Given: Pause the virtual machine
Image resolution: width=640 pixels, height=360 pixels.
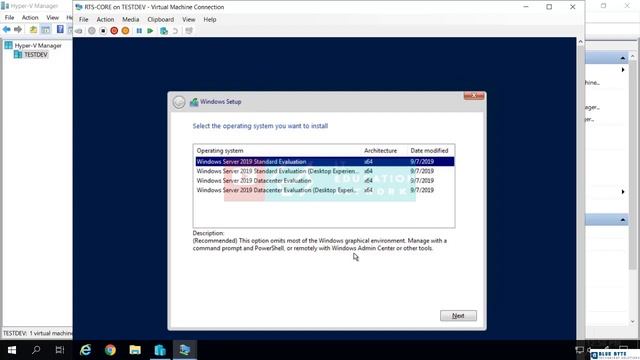Looking at the screenshot, I should click(139, 31).
